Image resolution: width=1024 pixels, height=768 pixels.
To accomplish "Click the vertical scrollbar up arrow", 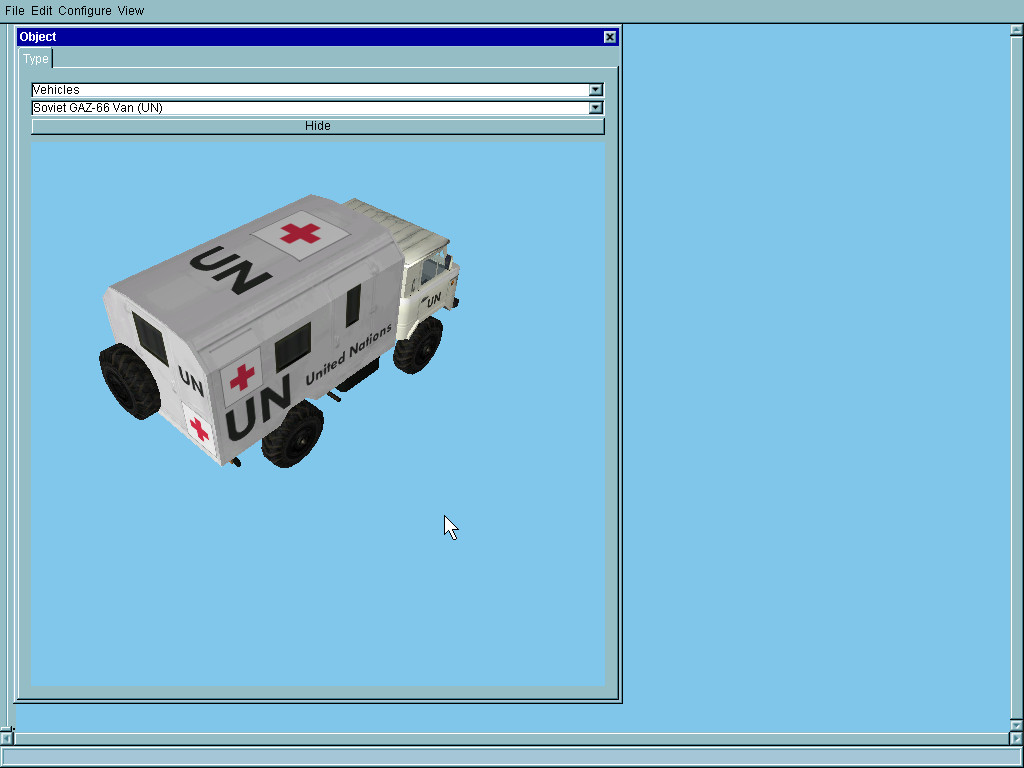I will 1016,29.
